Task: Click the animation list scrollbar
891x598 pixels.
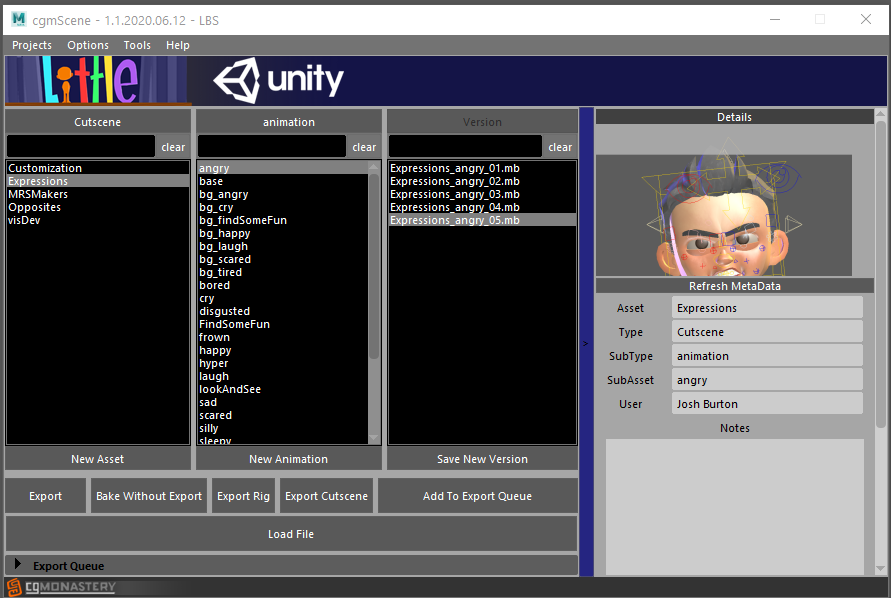Action: (373, 265)
